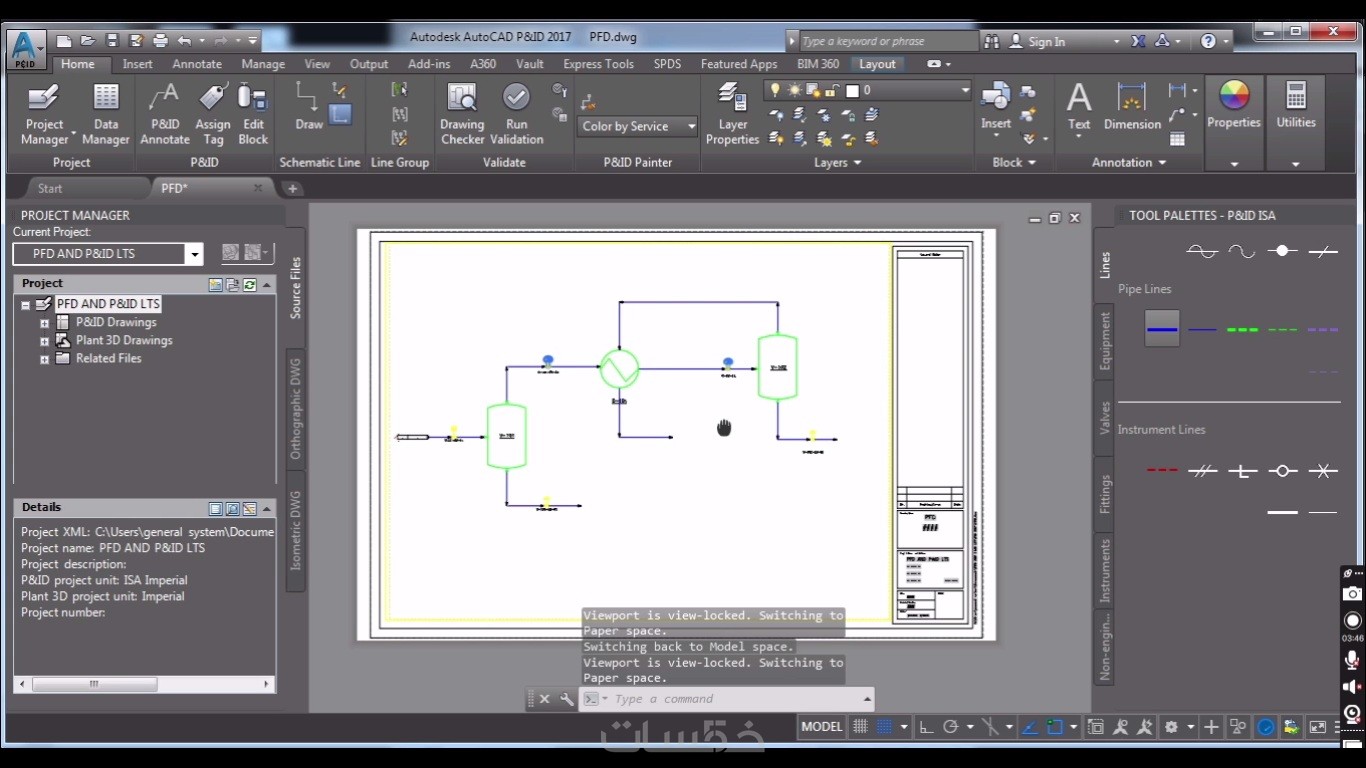Viewport: 1366px width, 768px height.
Task: Launch the P&ID Annotate tool
Action: point(164,114)
